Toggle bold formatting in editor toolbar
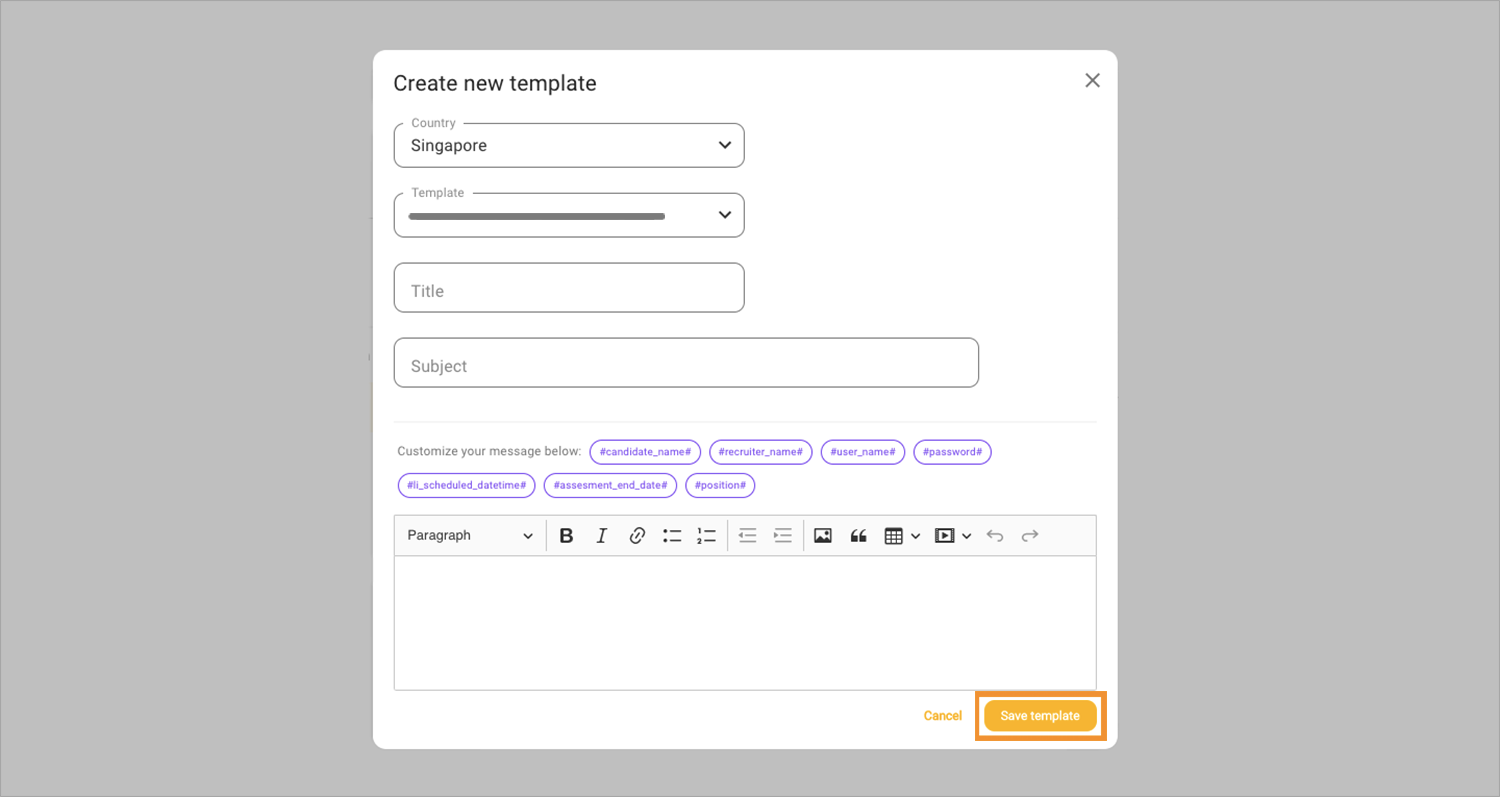Image resolution: width=1500 pixels, height=797 pixels. tap(566, 536)
